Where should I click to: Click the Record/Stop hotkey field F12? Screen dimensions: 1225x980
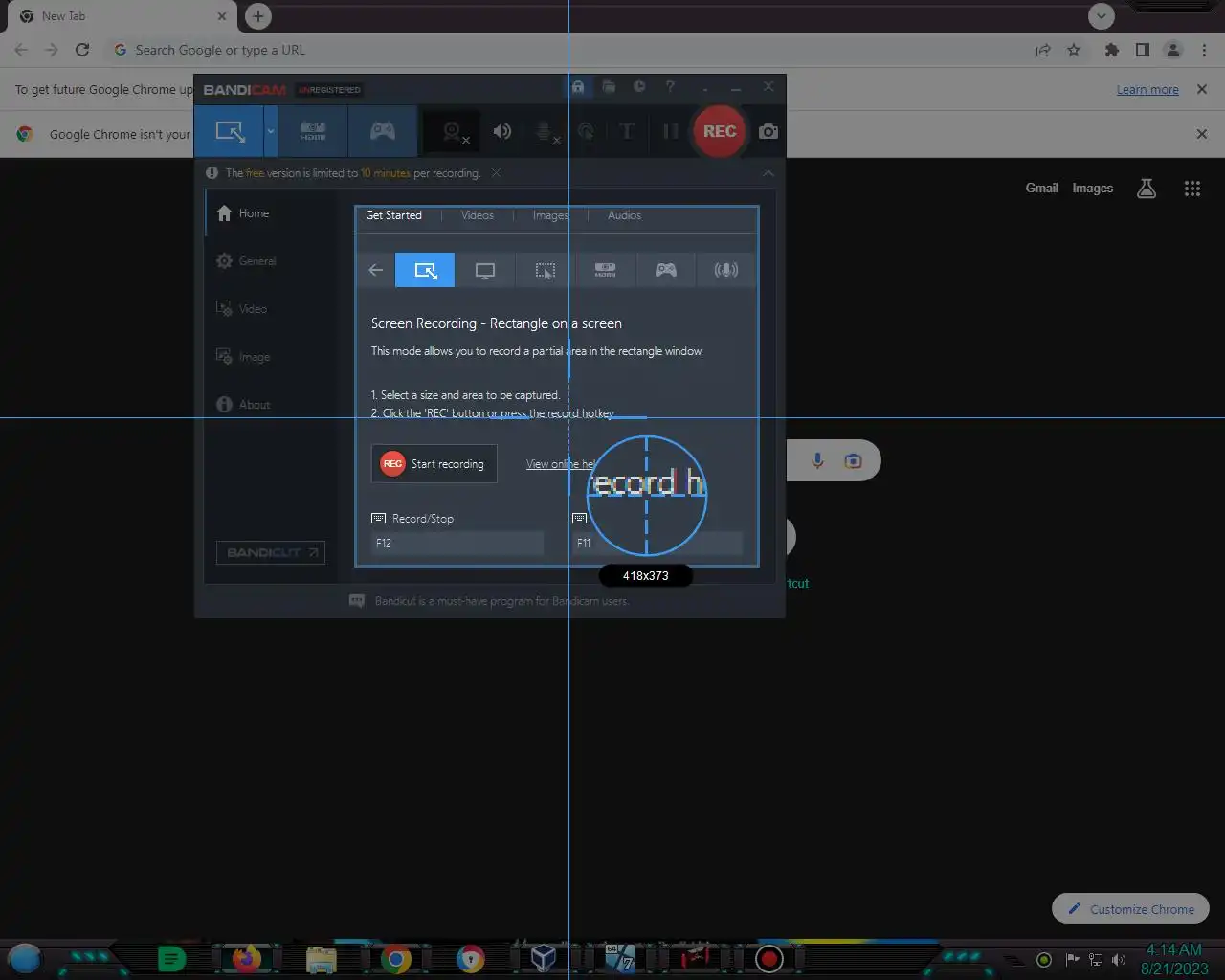click(x=457, y=543)
